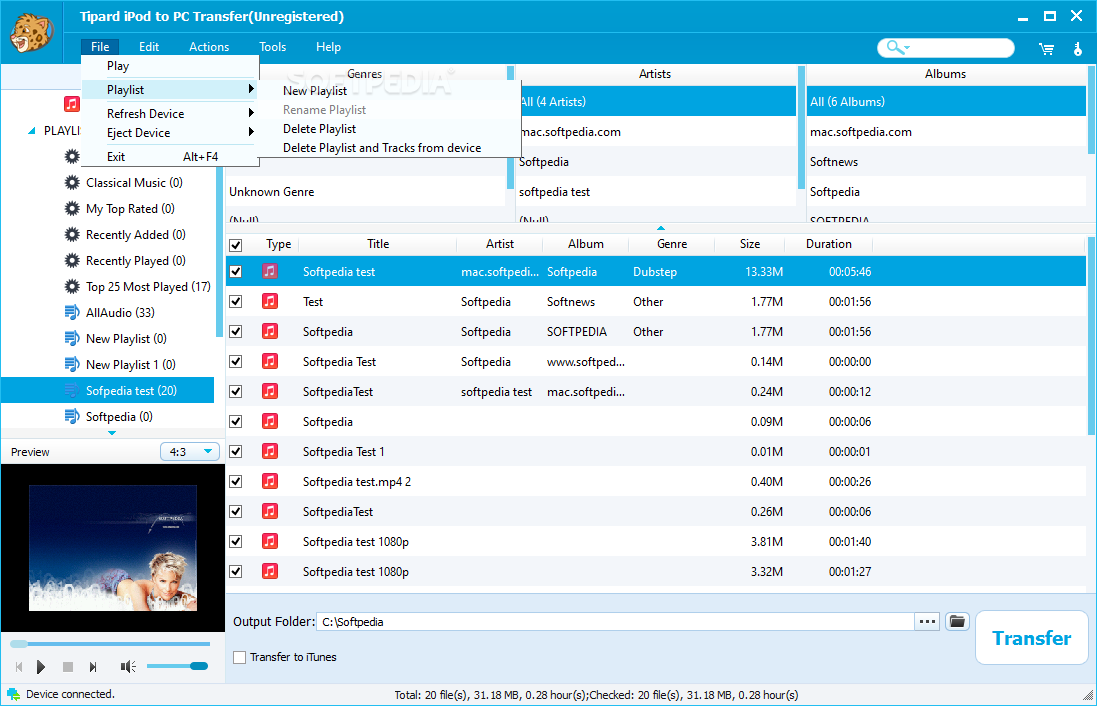Click gear icon beside Top 25 Most Played
The width and height of the screenshot is (1097, 706).
click(72, 286)
